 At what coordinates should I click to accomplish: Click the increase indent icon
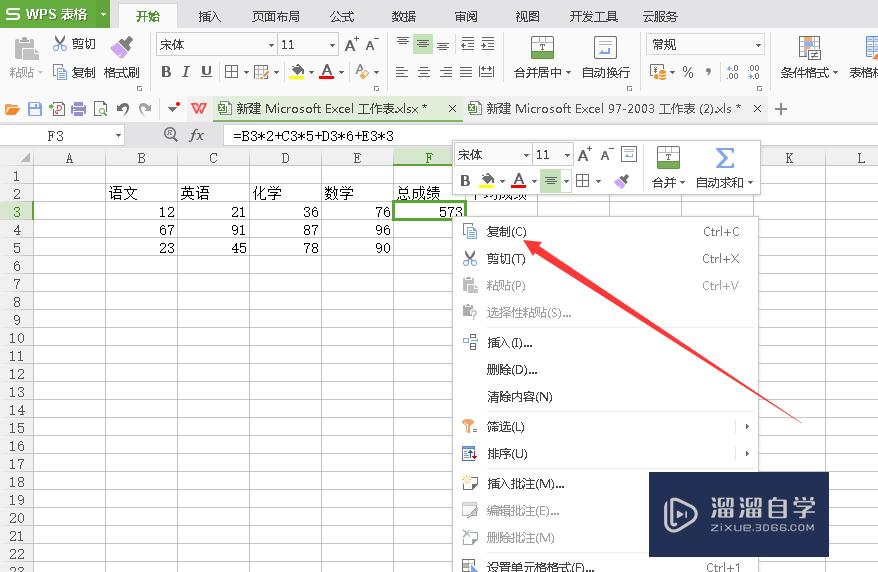(488, 44)
